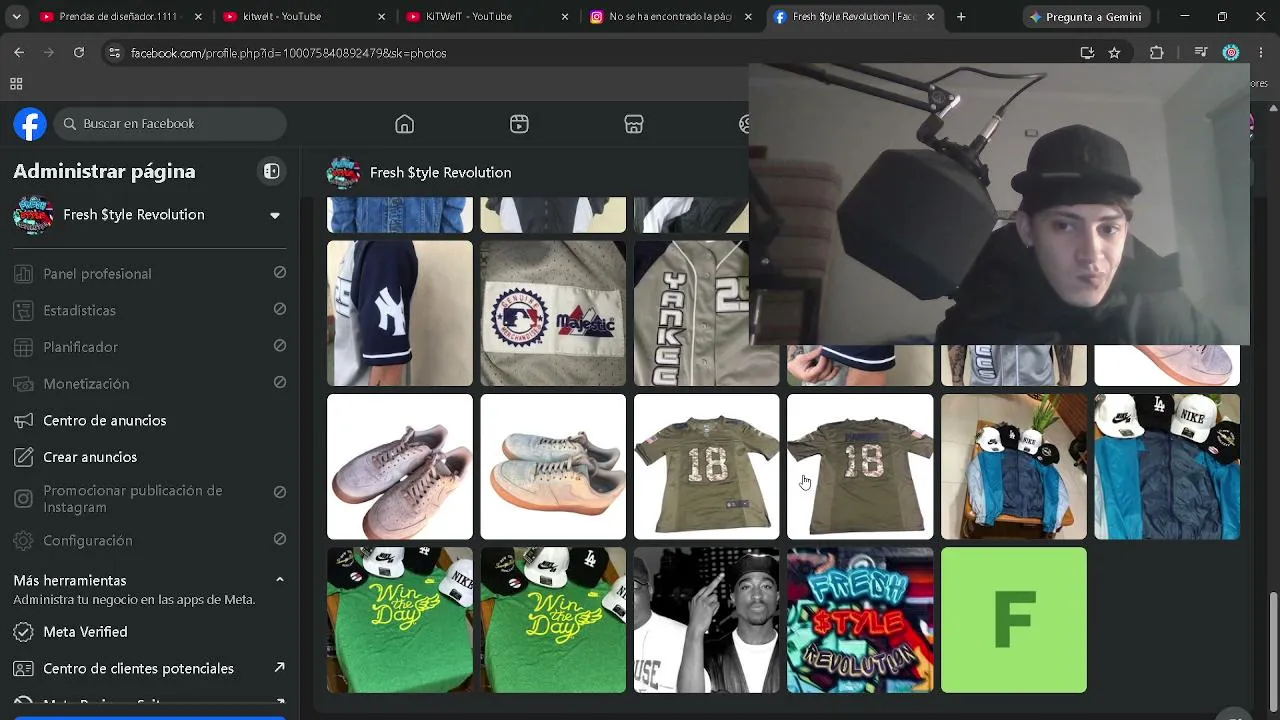Switch to the KiTWelT - YouTube tab
Screen dimensions: 1280x720
click(x=485, y=17)
